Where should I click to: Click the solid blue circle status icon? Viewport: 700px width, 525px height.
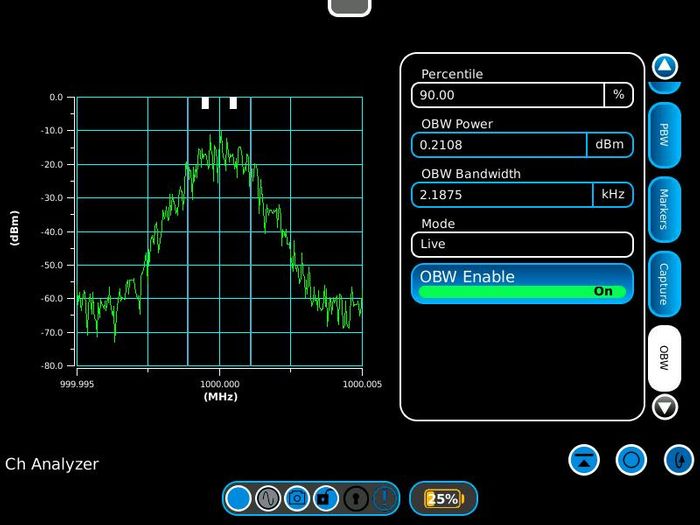(x=238, y=498)
